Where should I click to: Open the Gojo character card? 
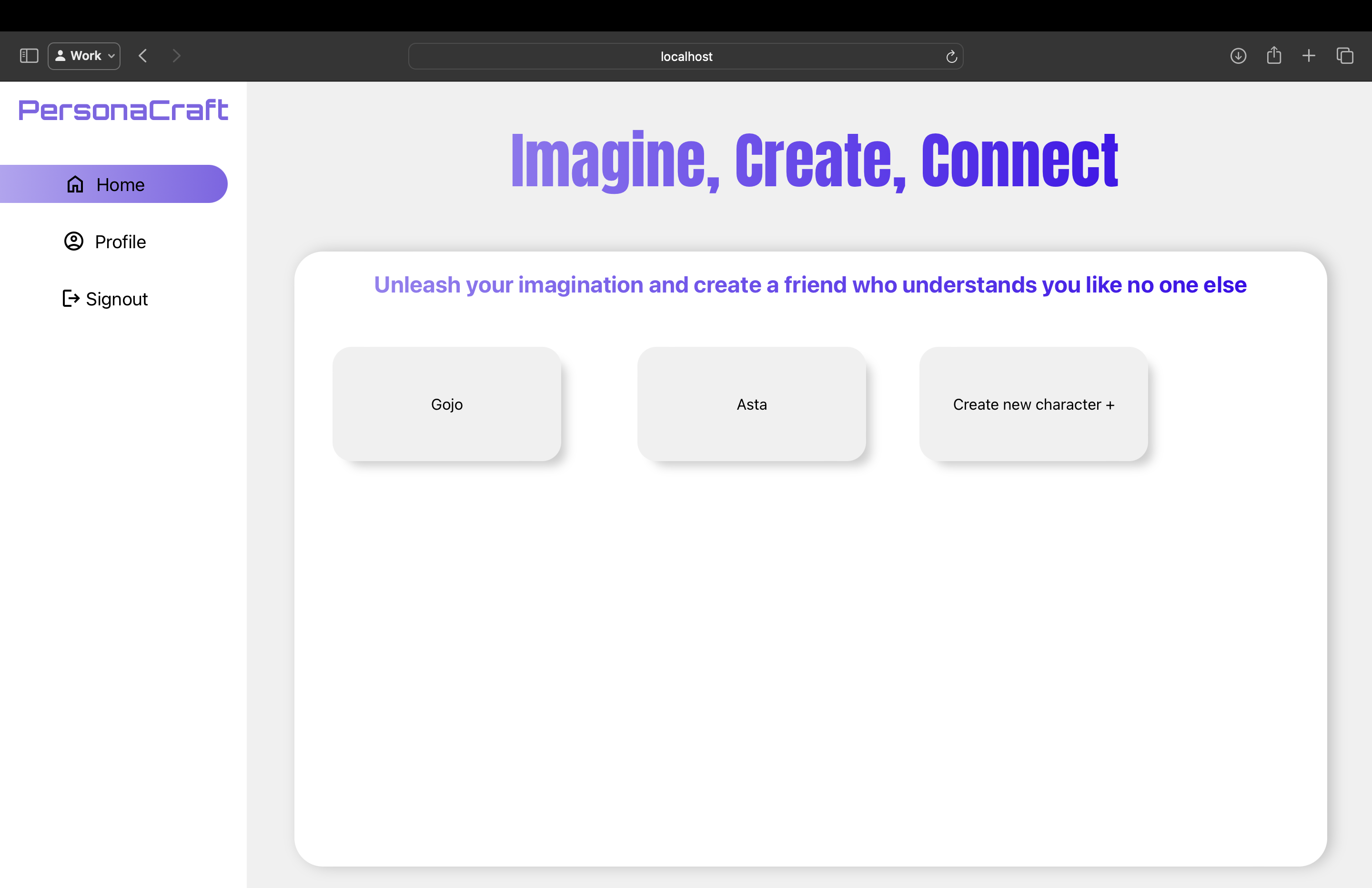point(447,404)
